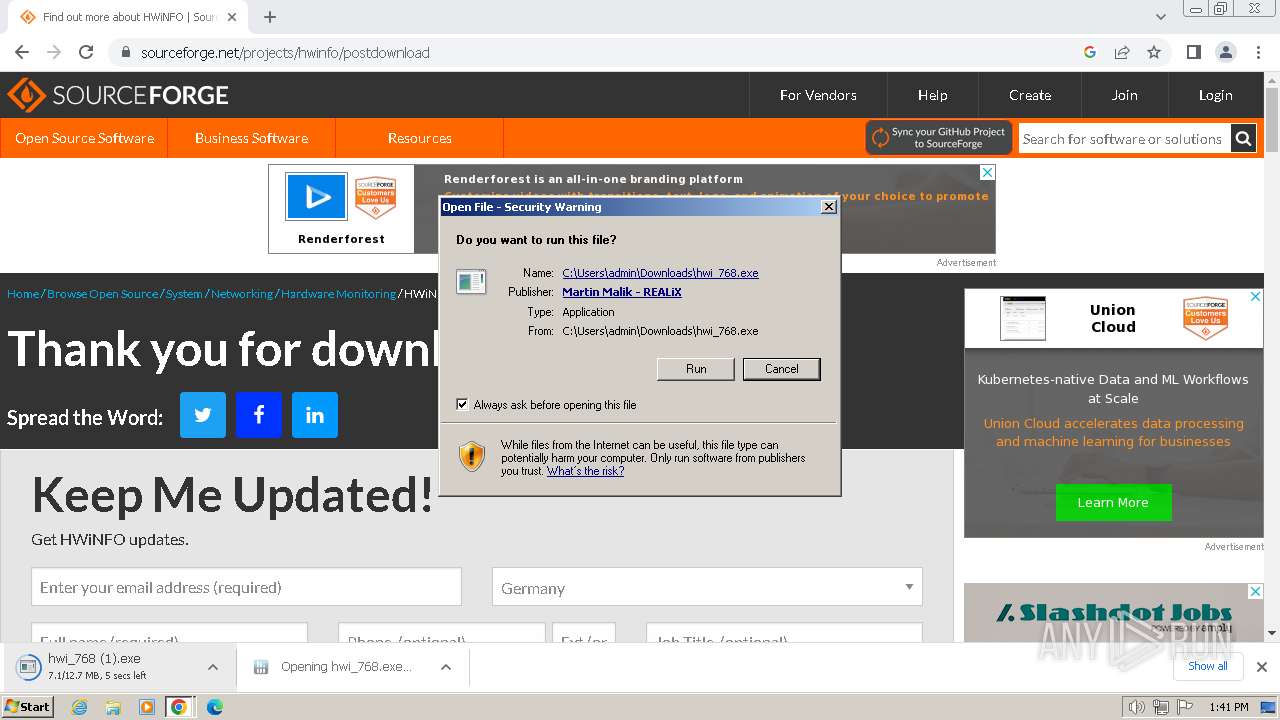
Task: Open Open Source Software menu
Action: click(x=84, y=138)
